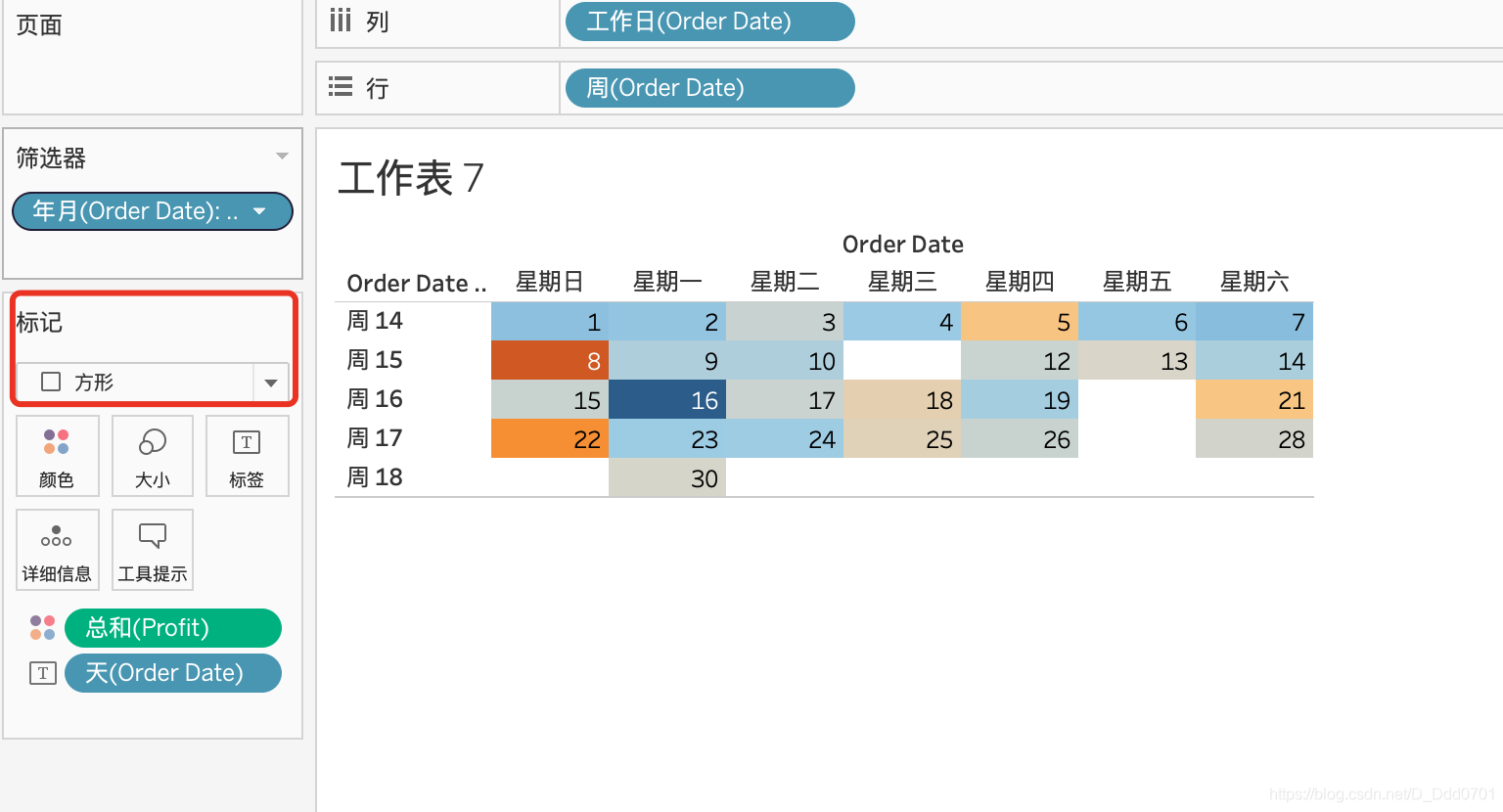This screenshot has width=1503, height=812.
Task: Click color icon beside 总和(Profit) pill
Action: pos(42,628)
